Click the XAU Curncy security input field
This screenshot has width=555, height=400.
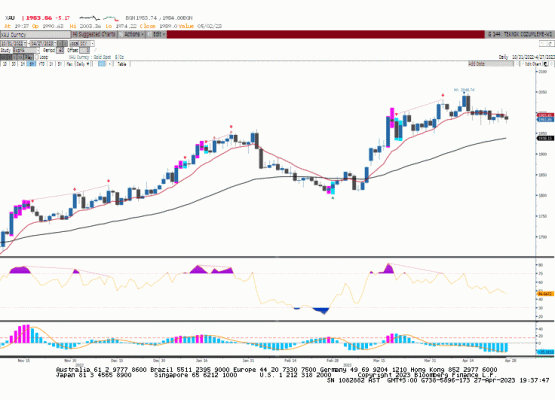pos(35,34)
